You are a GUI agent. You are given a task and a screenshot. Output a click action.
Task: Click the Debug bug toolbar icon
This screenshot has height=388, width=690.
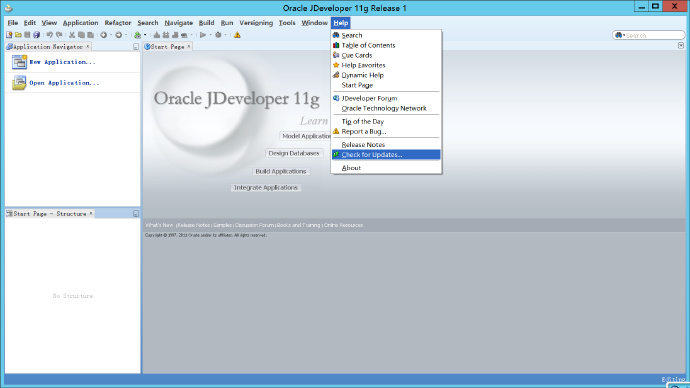(x=218, y=35)
